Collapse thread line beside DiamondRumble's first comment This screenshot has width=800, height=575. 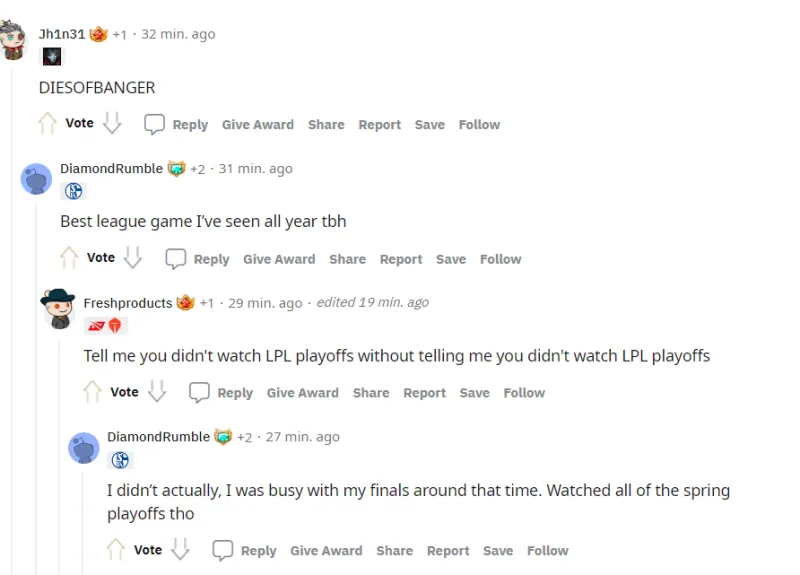click(x=35, y=400)
